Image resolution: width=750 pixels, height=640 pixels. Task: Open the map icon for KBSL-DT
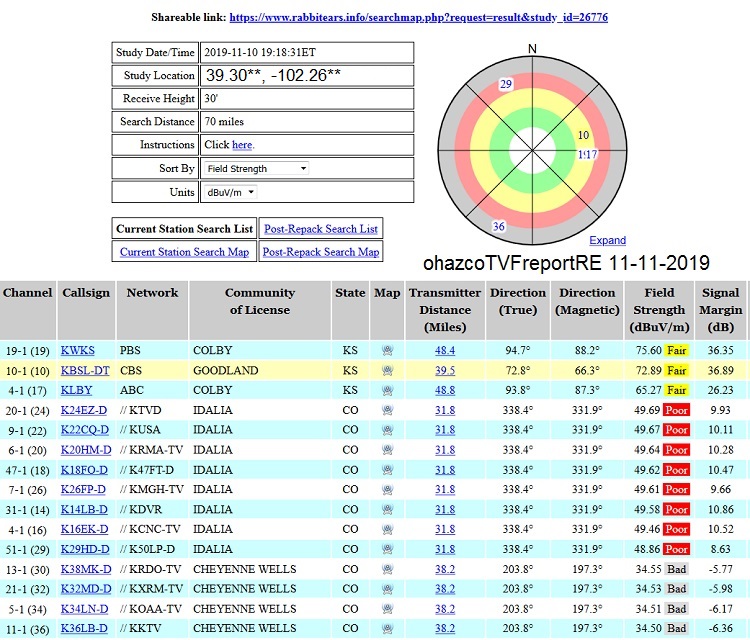387,371
